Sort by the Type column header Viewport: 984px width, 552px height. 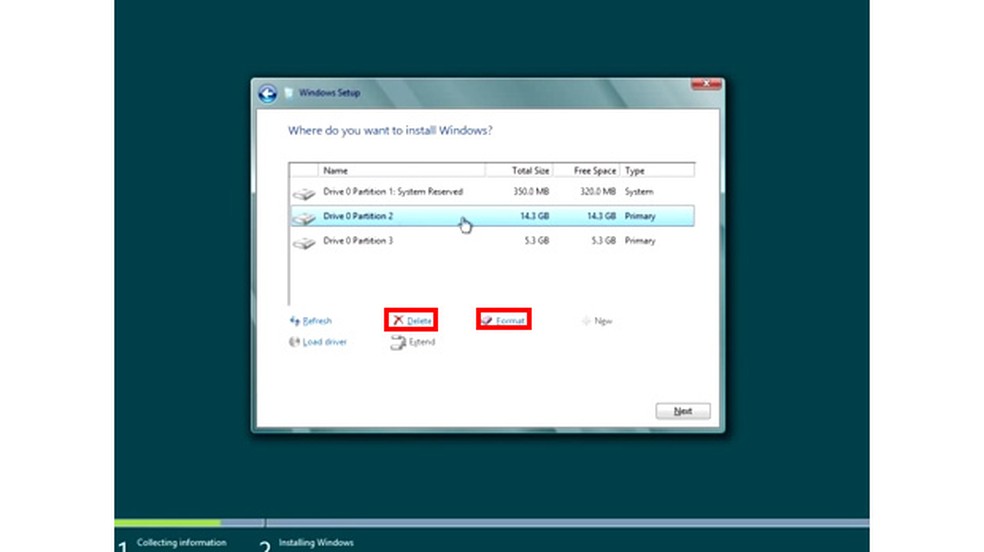coord(657,171)
